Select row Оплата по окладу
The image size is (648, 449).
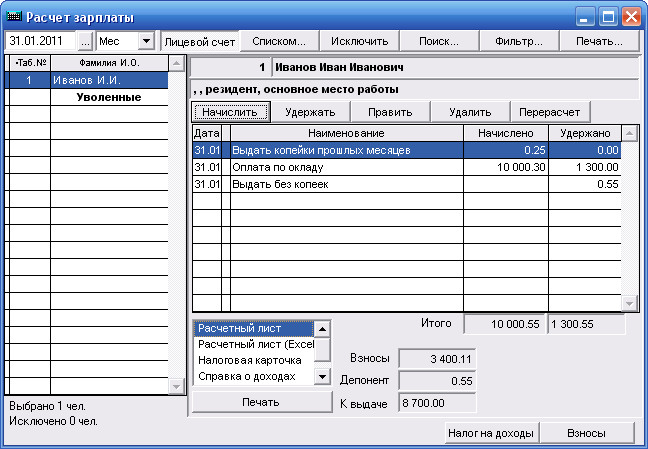click(x=346, y=167)
